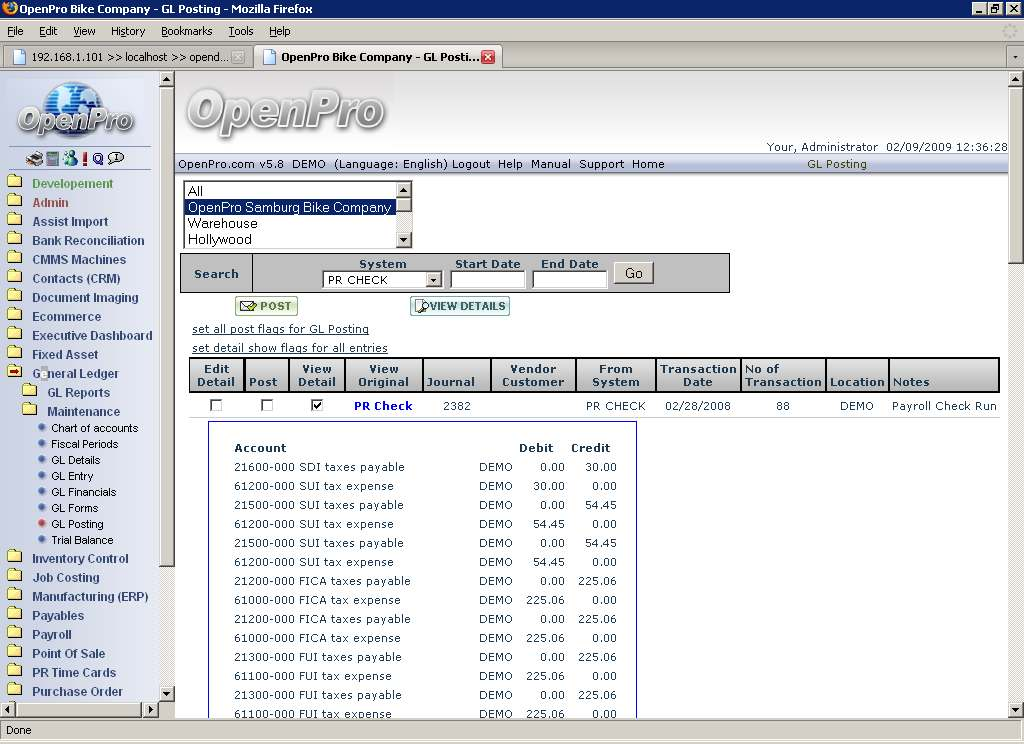Enable the Edit Detail checkbox for PR Check
Image resolution: width=1024 pixels, height=744 pixels.
coord(216,406)
